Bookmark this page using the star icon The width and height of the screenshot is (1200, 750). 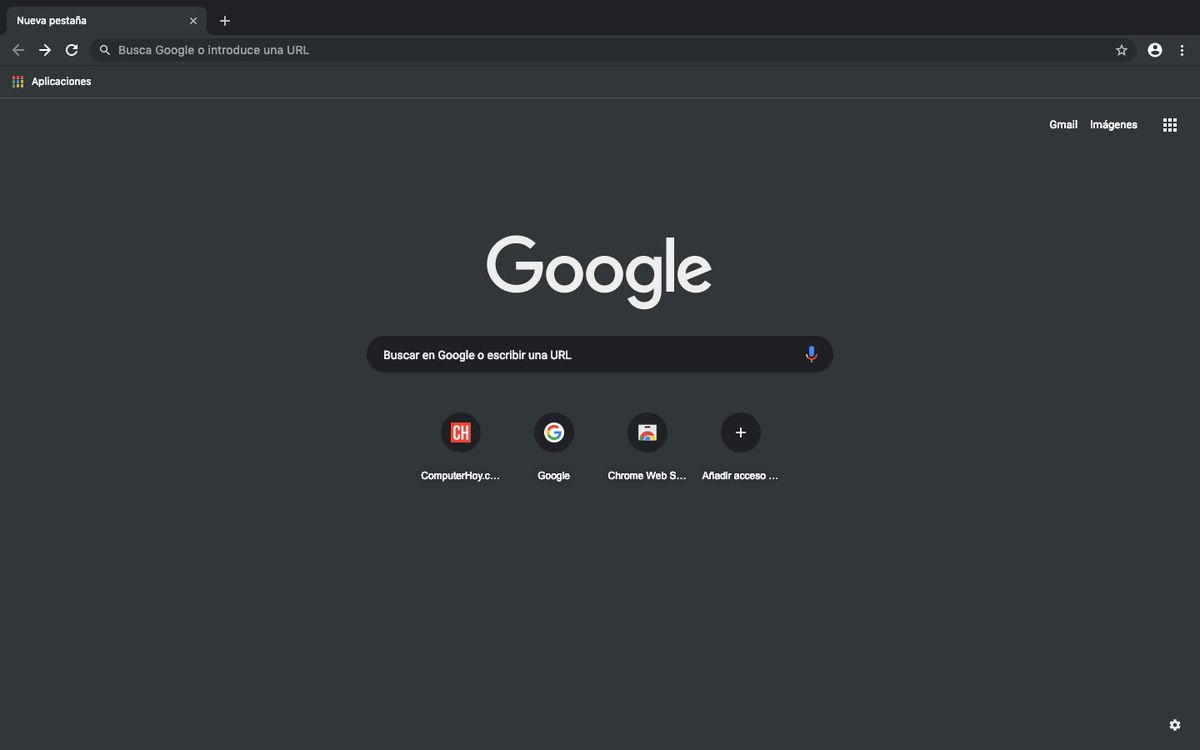click(x=1121, y=49)
